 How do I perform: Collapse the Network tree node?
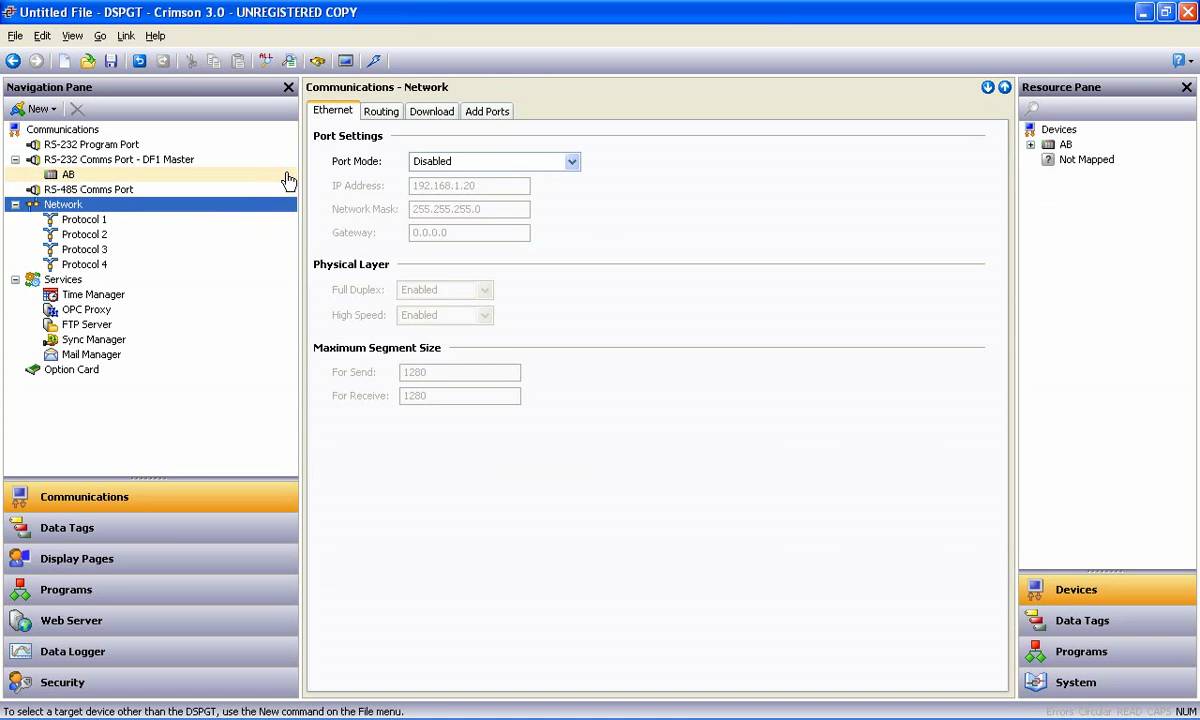coord(15,204)
